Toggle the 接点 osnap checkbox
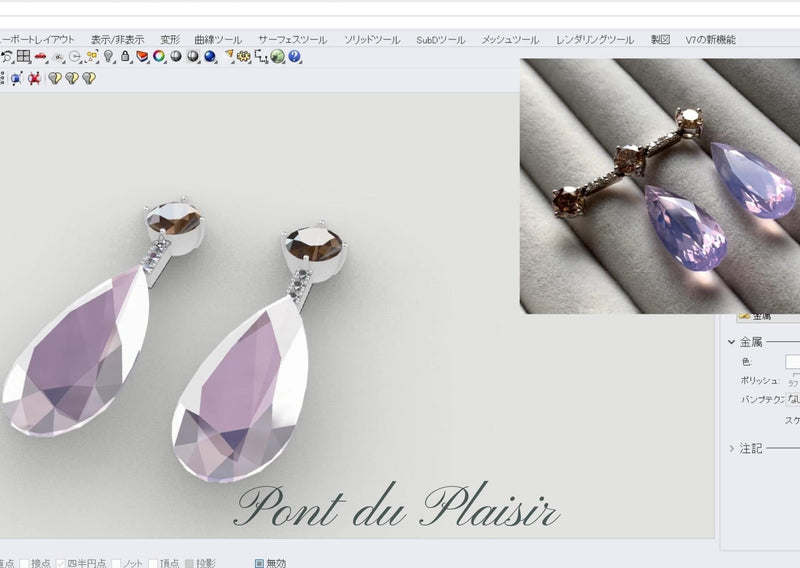Image resolution: width=800 pixels, height=568 pixels. (x=24, y=563)
